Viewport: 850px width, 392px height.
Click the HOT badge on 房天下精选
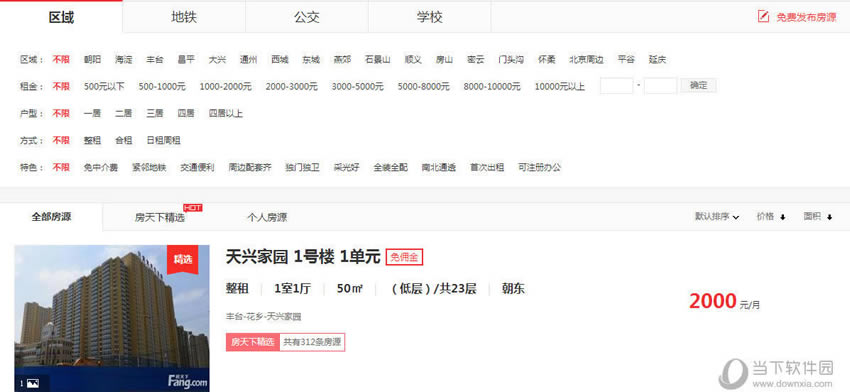193,207
